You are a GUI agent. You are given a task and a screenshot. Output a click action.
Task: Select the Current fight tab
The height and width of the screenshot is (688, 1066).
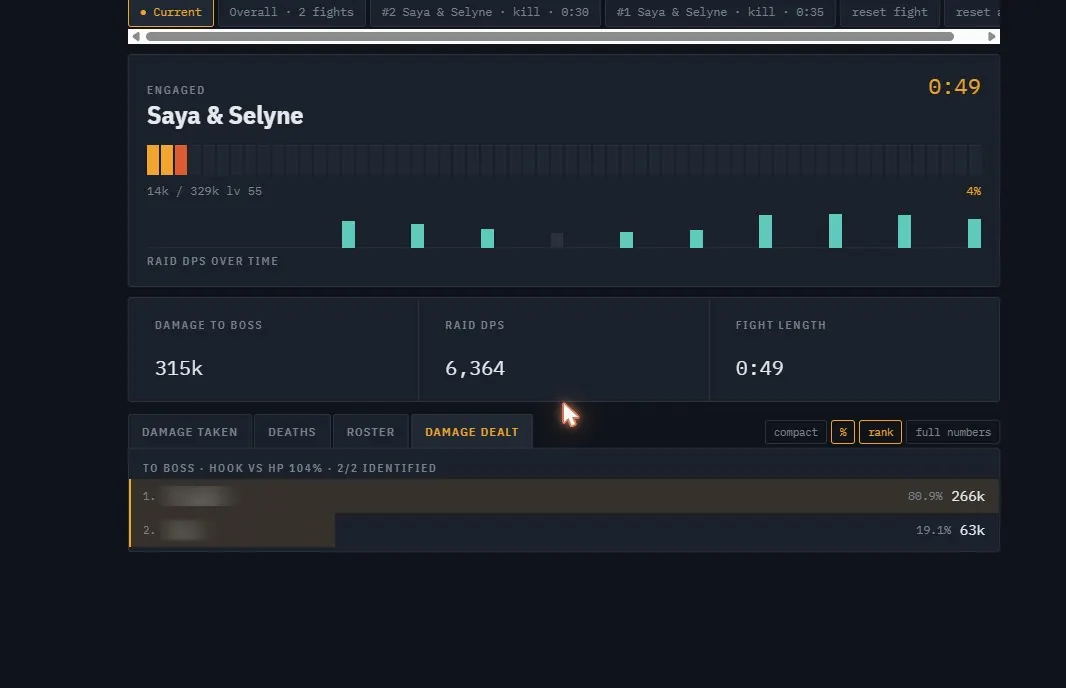point(171,12)
